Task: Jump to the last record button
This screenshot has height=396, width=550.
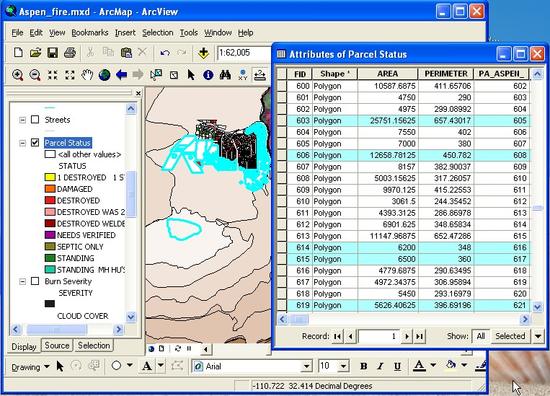Action: click(x=420, y=336)
